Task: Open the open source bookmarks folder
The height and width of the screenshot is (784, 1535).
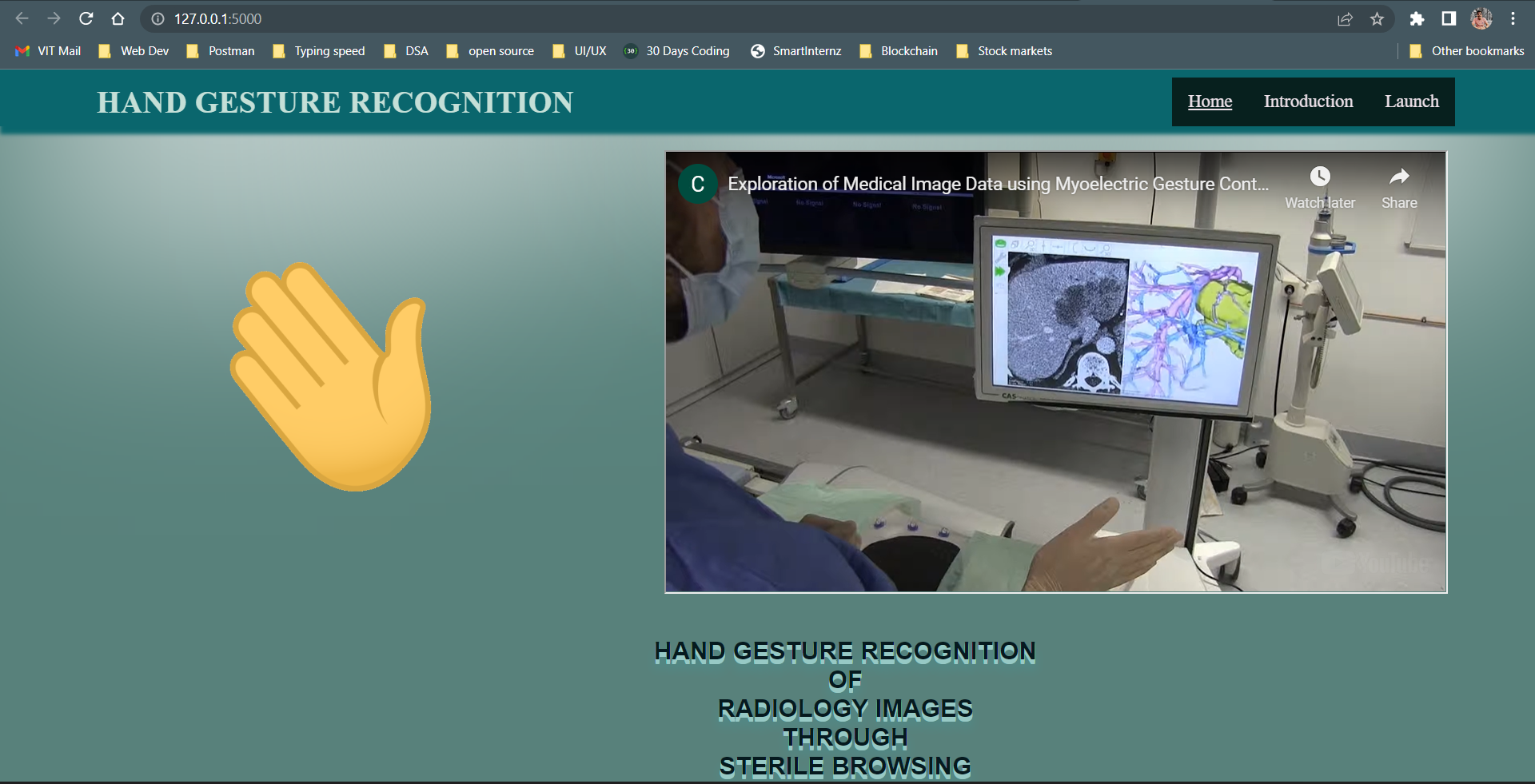Action: click(490, 51)
